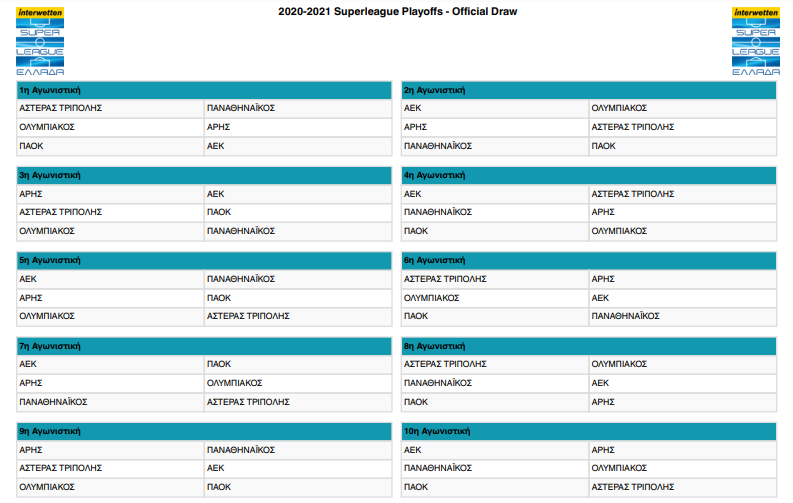Click away team ΟΛΥΜΠΙΑΚΟΣ in round 2
This screenshot has width=793, height=503.
tap(619, 108)
